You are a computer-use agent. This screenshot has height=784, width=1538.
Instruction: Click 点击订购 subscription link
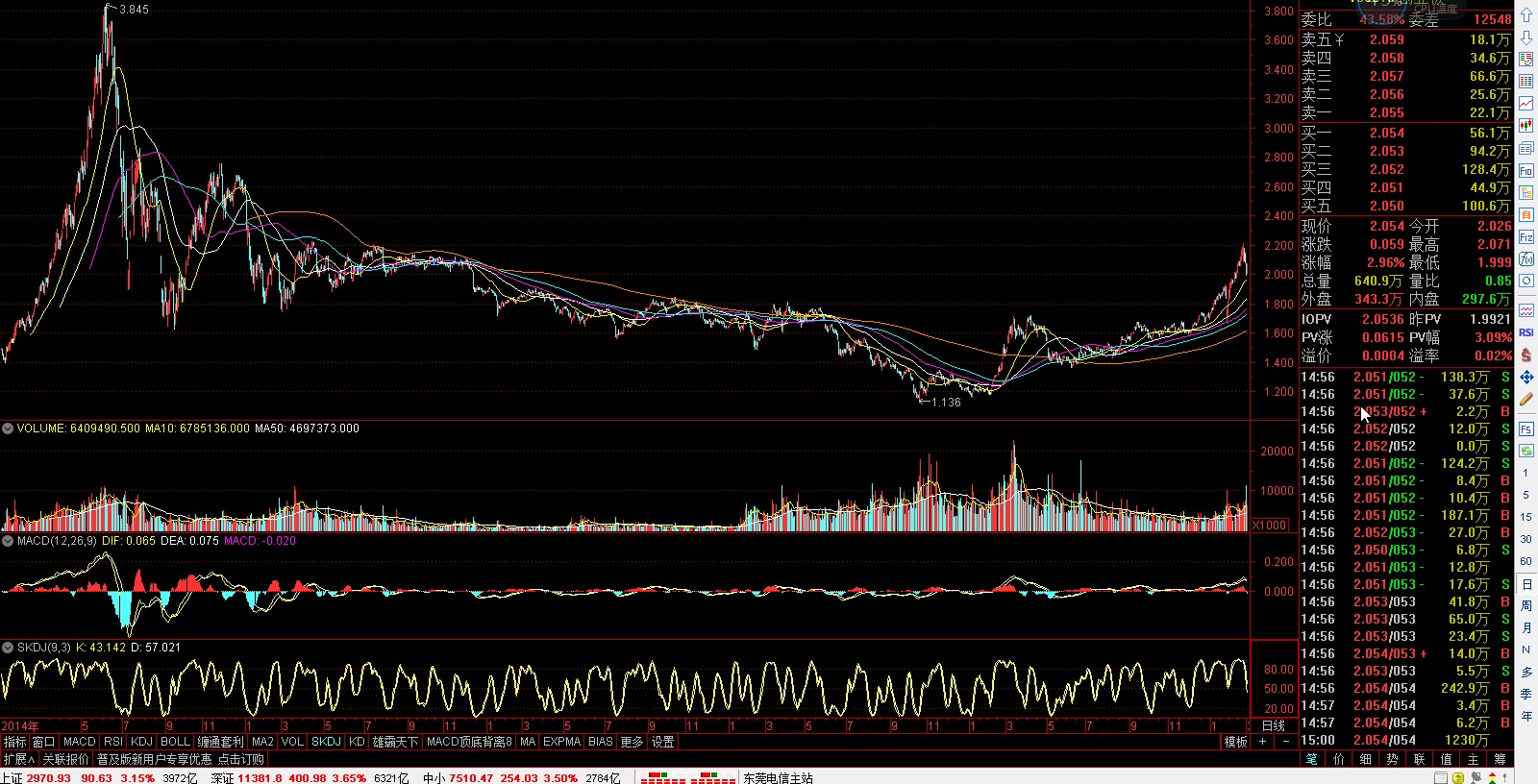[x=240, y=759]
